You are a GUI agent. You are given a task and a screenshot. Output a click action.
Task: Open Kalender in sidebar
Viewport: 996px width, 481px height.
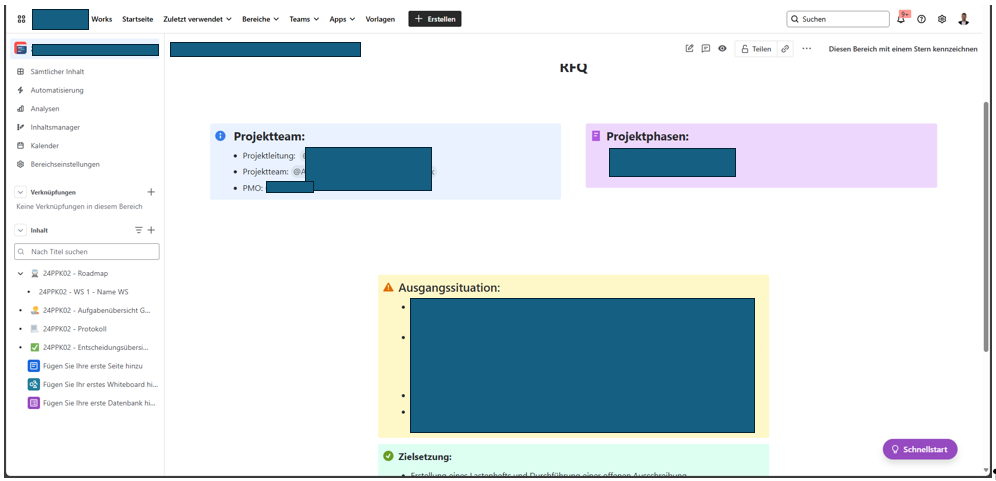pos(44,146)
